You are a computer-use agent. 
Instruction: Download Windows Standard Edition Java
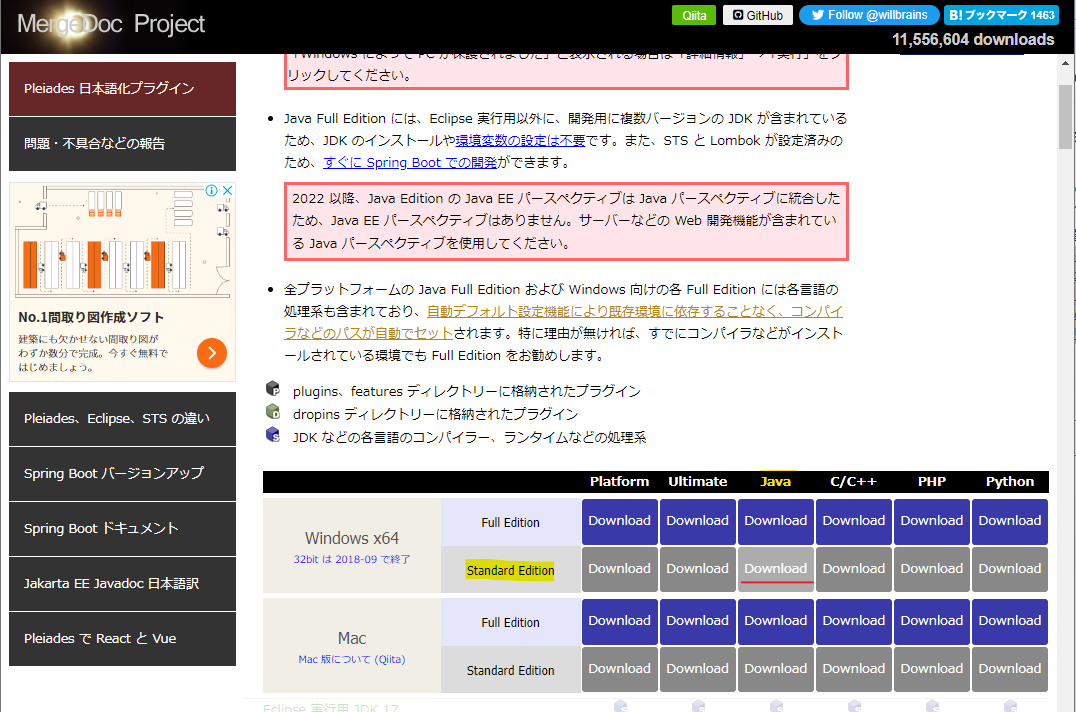click(x=776, y=569)
